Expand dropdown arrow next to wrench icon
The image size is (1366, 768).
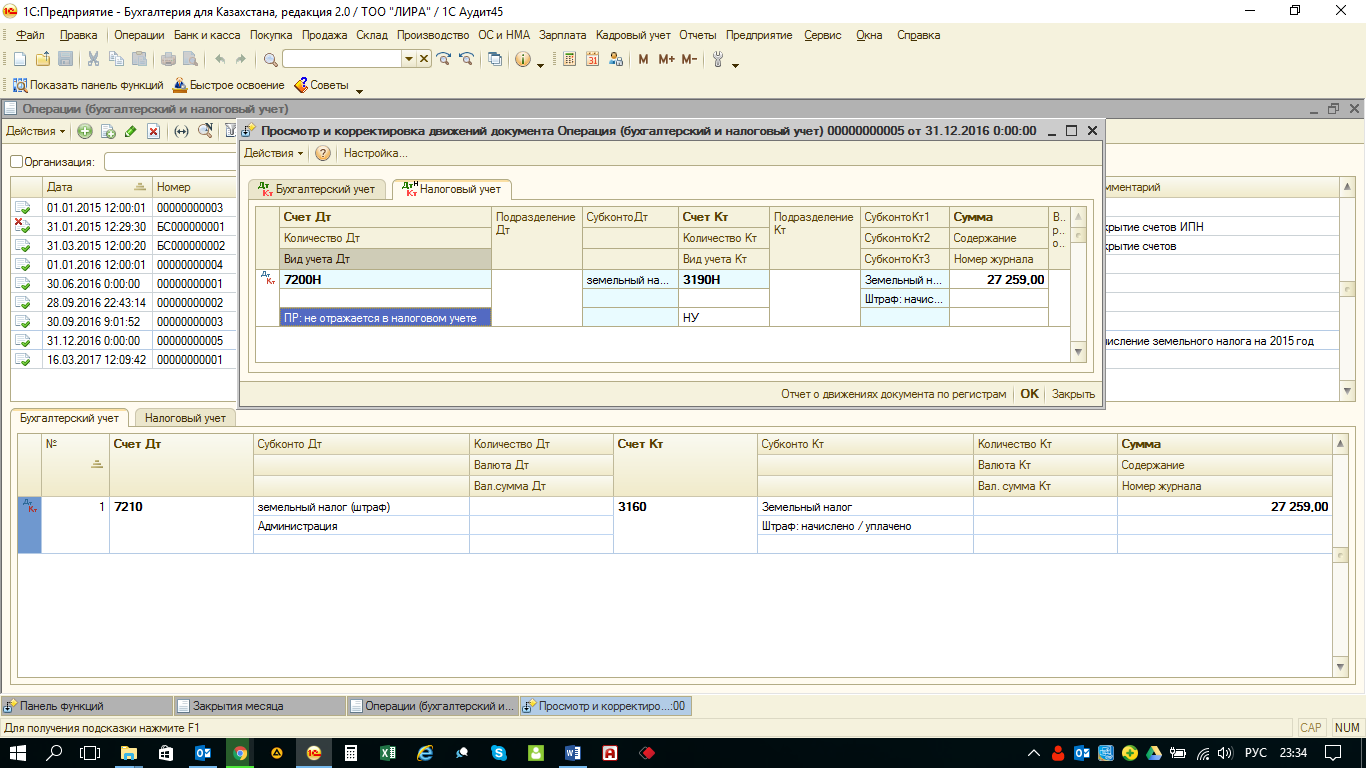coord(735,65)
